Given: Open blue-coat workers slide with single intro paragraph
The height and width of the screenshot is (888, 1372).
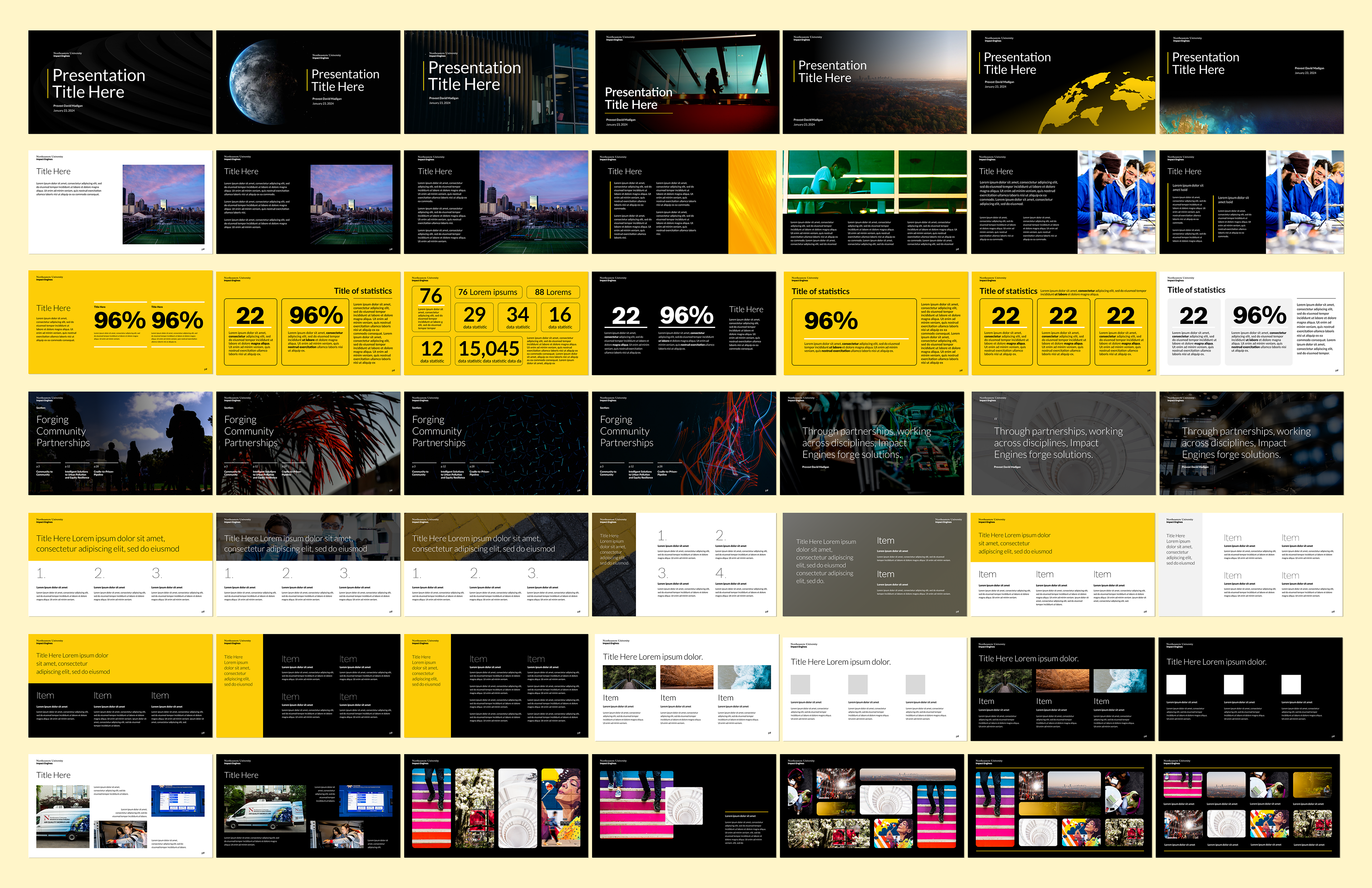Looking at the screenshot, I should click(1063, 202).
